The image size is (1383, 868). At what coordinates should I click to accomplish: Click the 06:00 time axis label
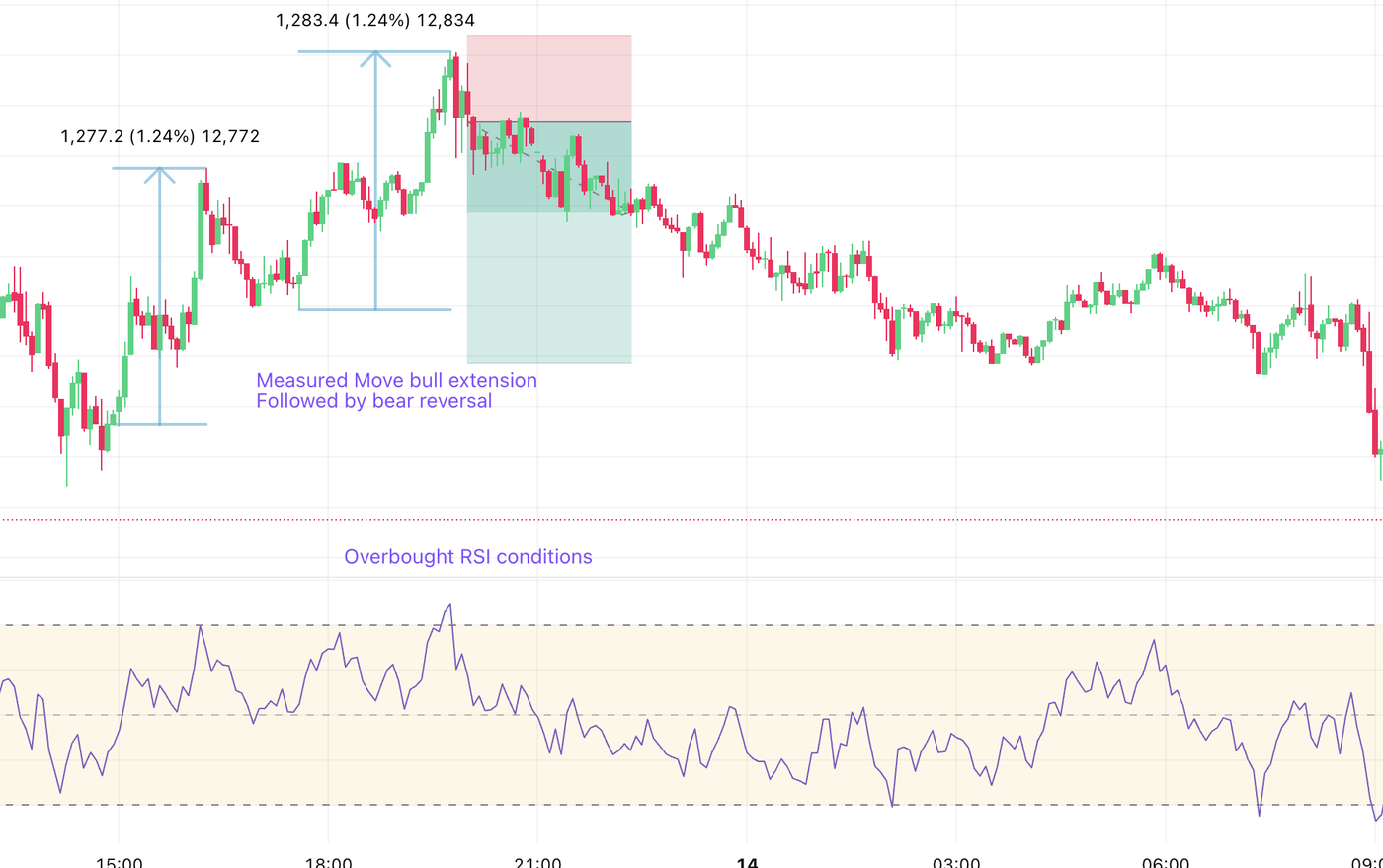point(1166,862)
